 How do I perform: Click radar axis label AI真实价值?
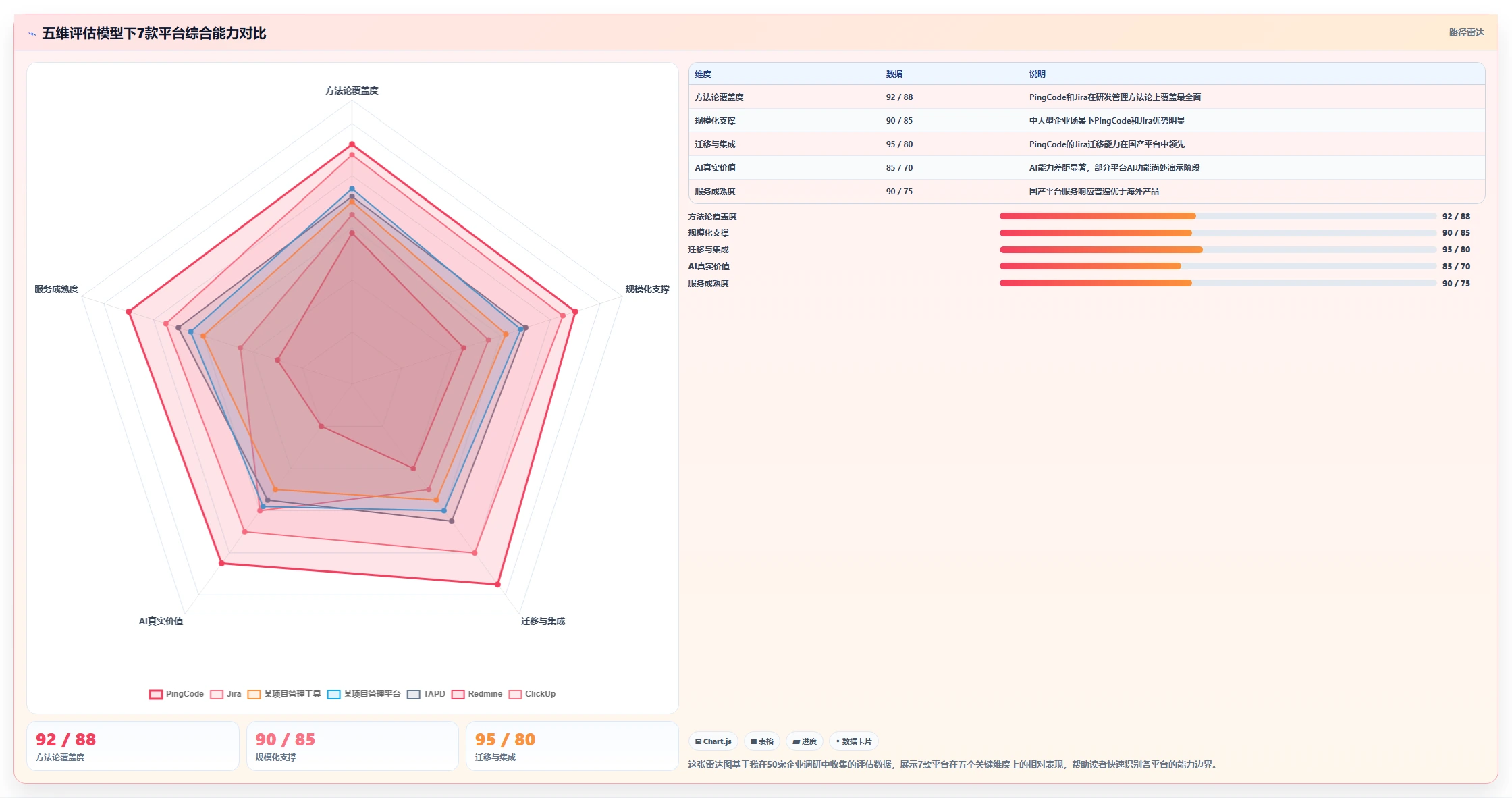click(161, 621)
